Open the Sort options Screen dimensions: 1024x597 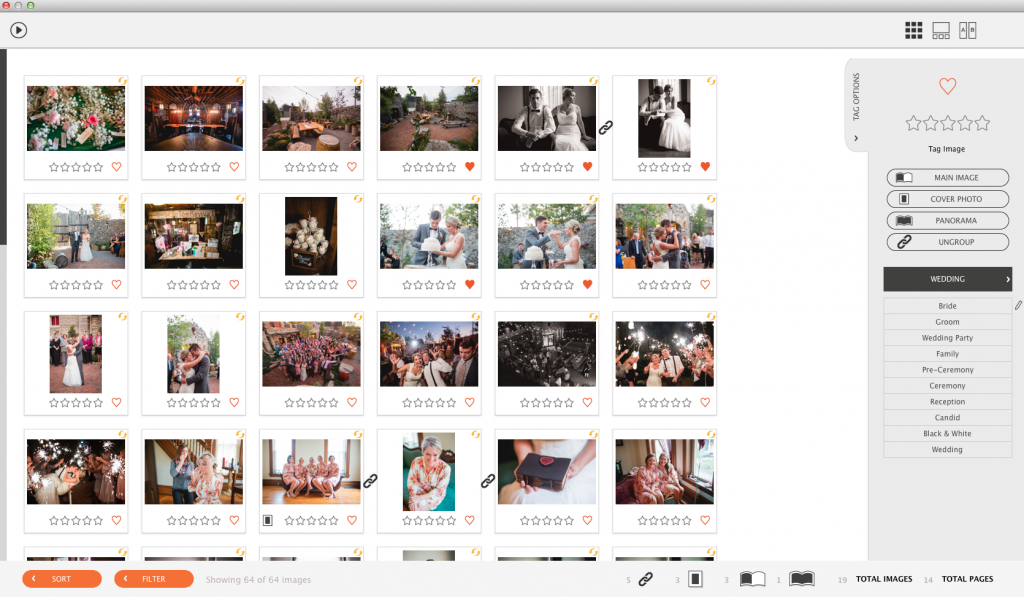62,579
